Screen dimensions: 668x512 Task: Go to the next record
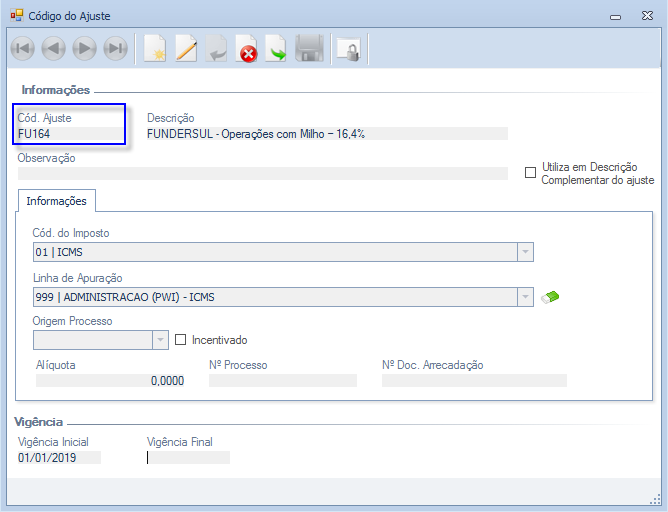(x=84, y=49)
